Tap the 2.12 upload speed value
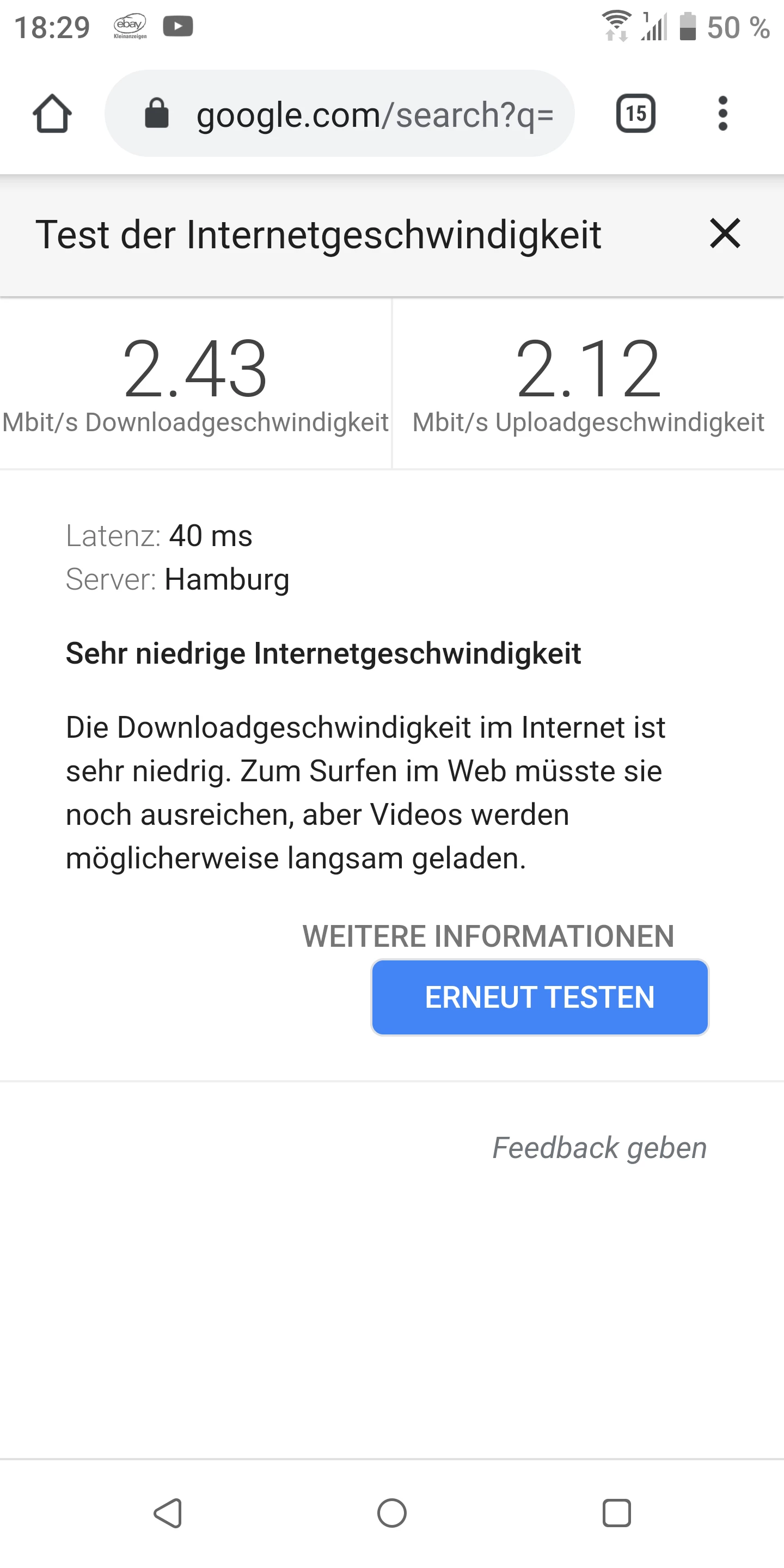The height and width of the screenshot is (1568, 784). [x=588, y=369]
